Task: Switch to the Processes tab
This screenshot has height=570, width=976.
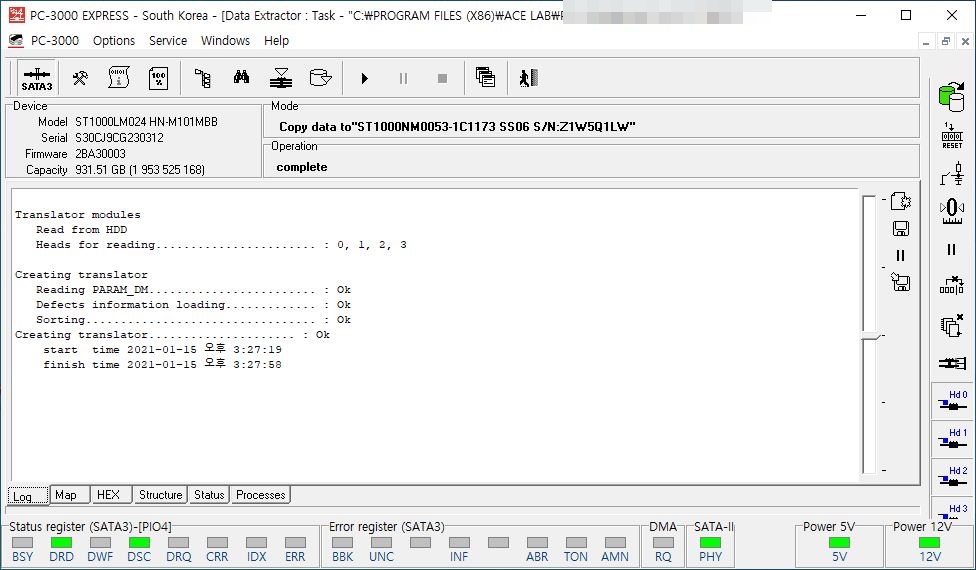Action: pyautogui.click(x=261, y=495)
